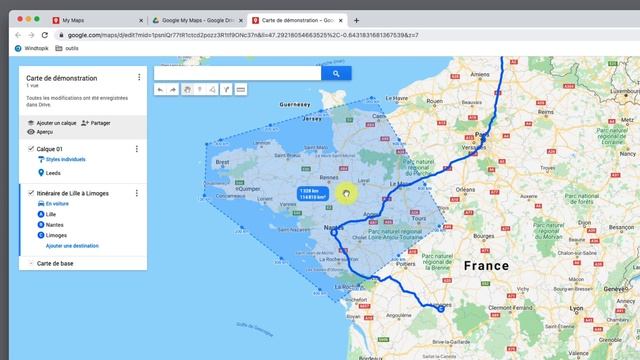Image resolution: width=640 pixels, height=360 pixels.
Task: Select the add directions tool
Action: (226, 89)
